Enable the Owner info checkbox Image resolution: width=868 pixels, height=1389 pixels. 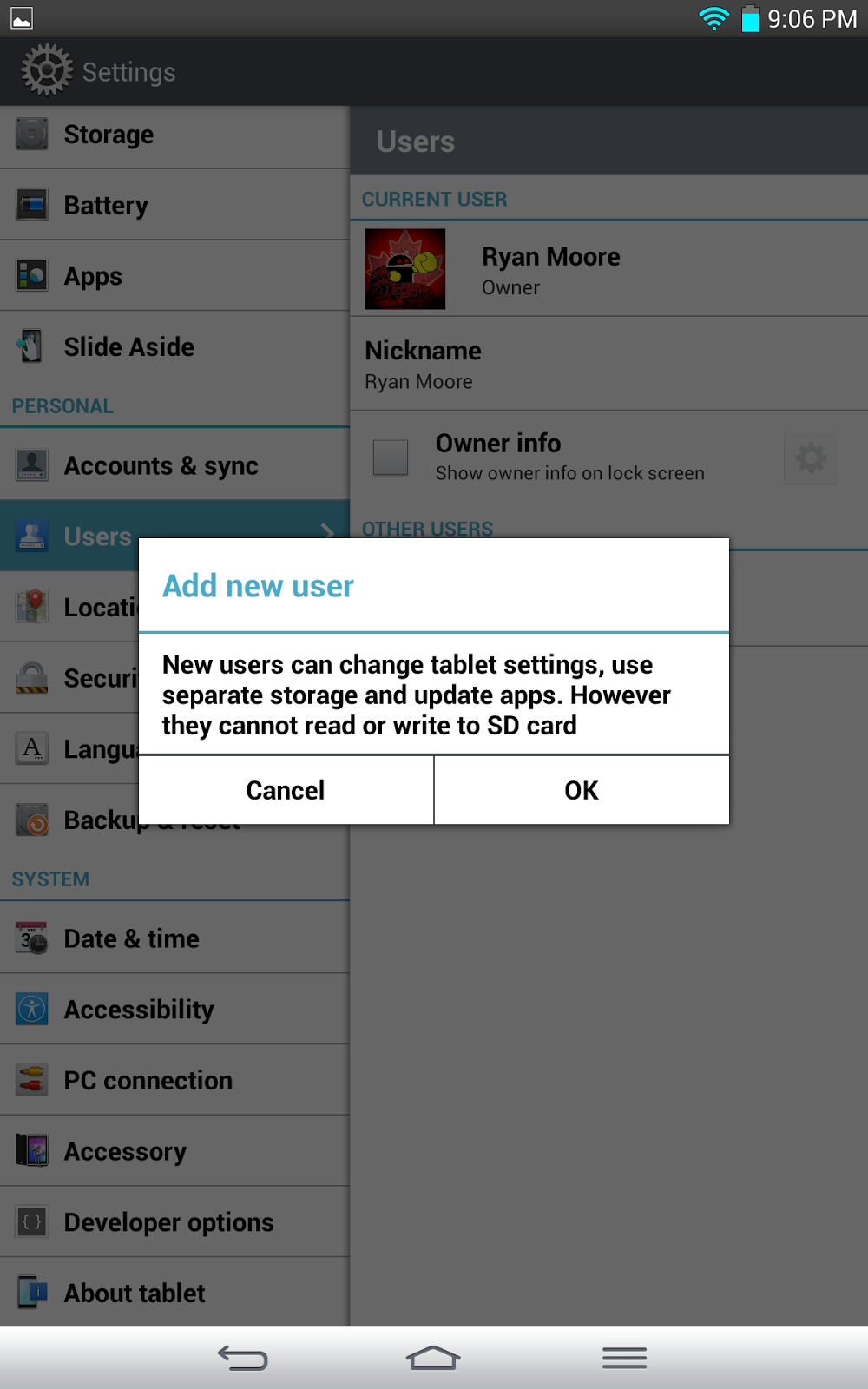391,458
